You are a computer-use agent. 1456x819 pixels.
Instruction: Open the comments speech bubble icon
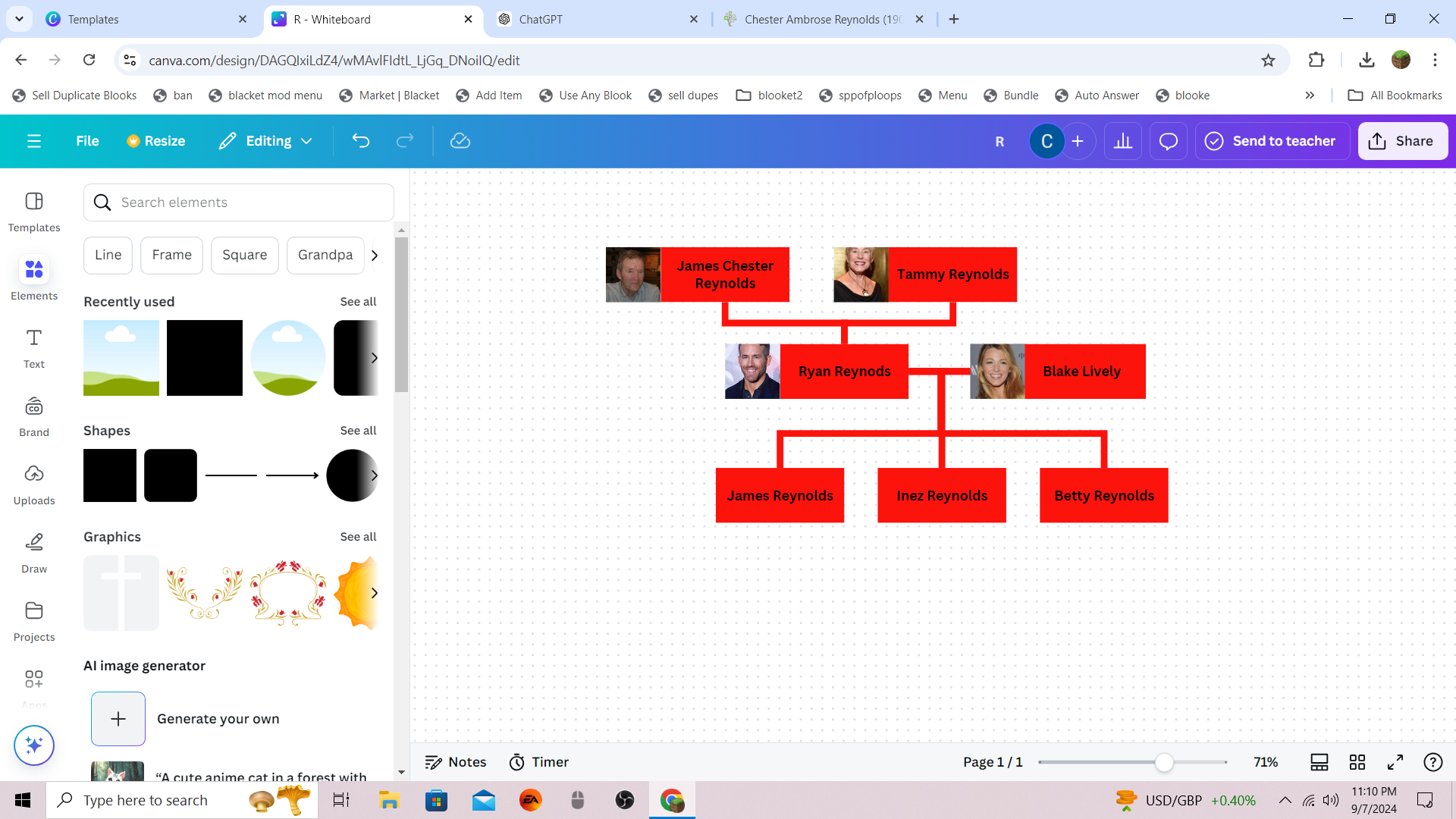(x=1168, y=141)
